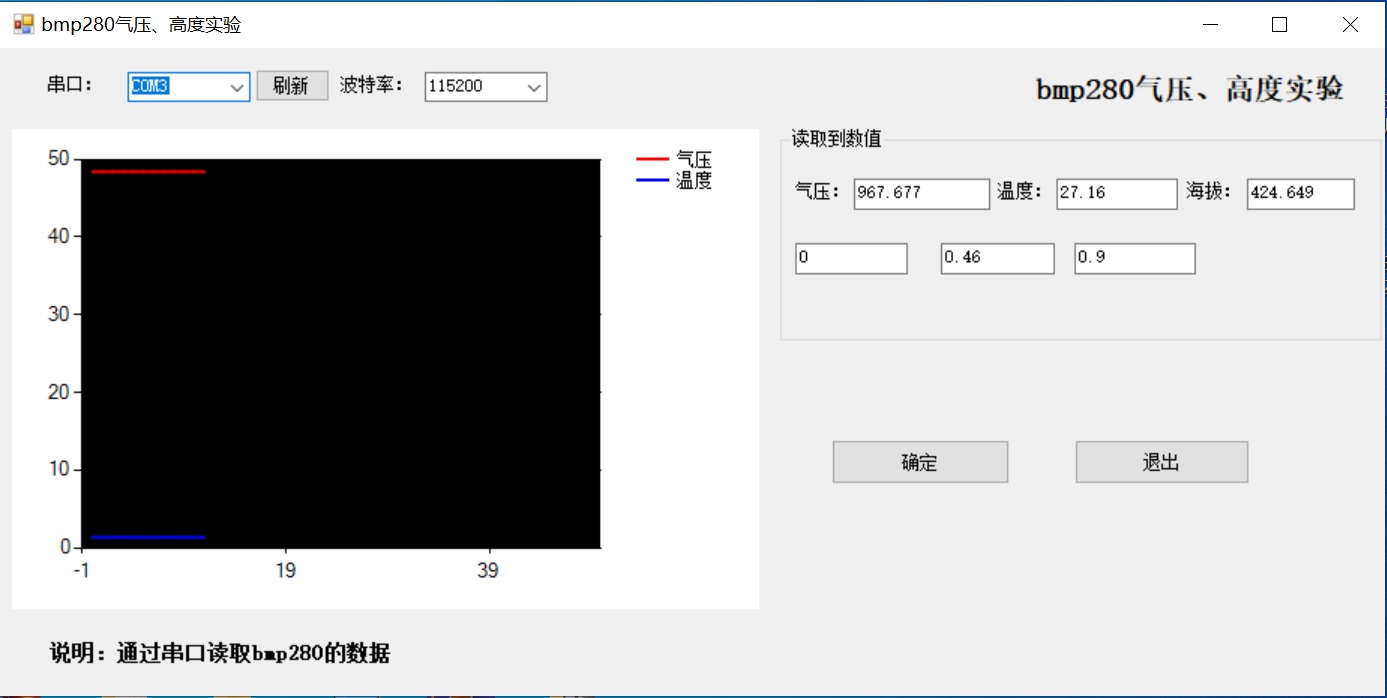The height and width of the screenshot is (698, 1387).
Task: Click the red 气压 legend swatch
Action: [652, 160]
